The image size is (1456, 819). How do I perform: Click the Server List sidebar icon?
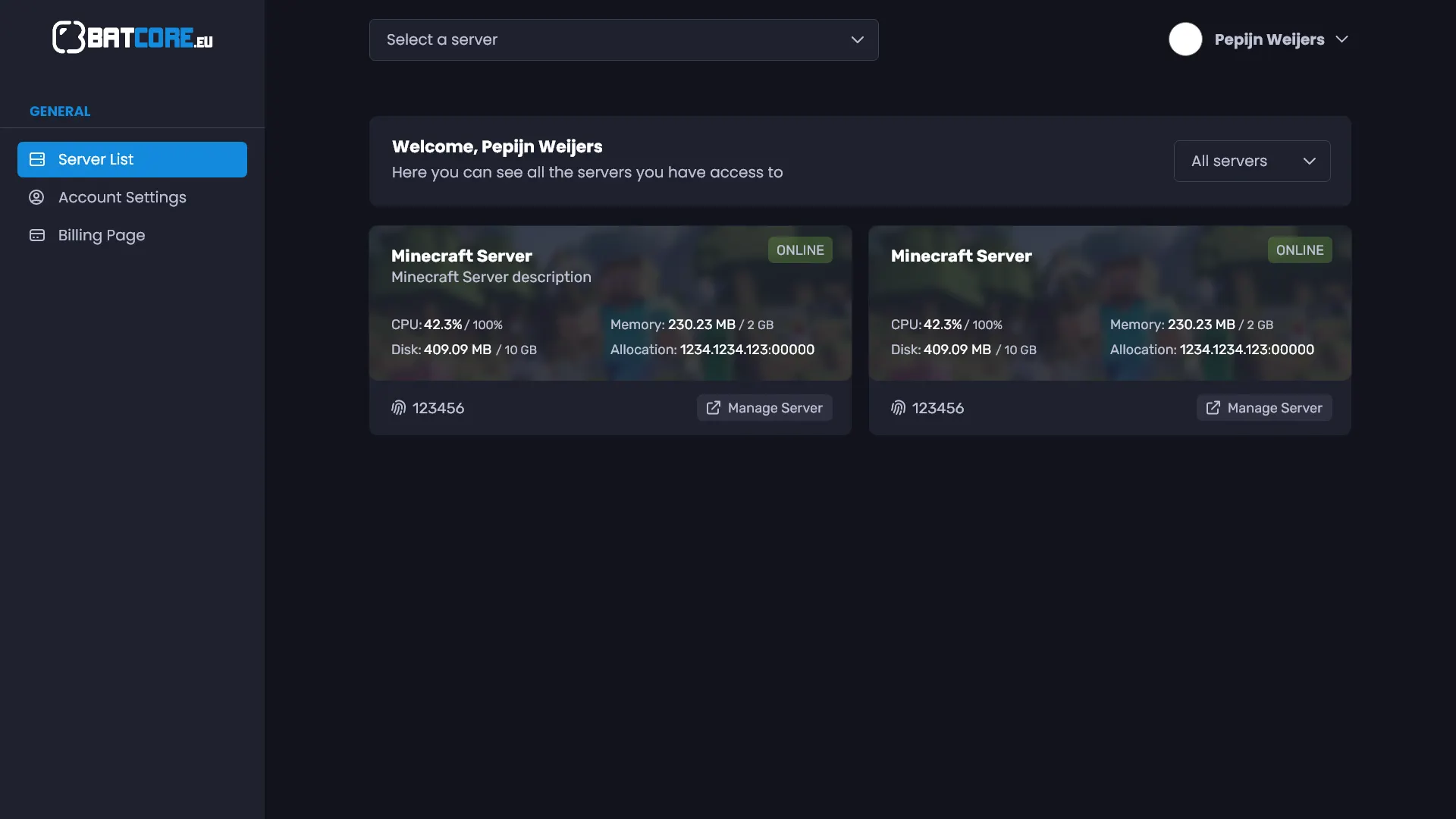tap(37, 159)
